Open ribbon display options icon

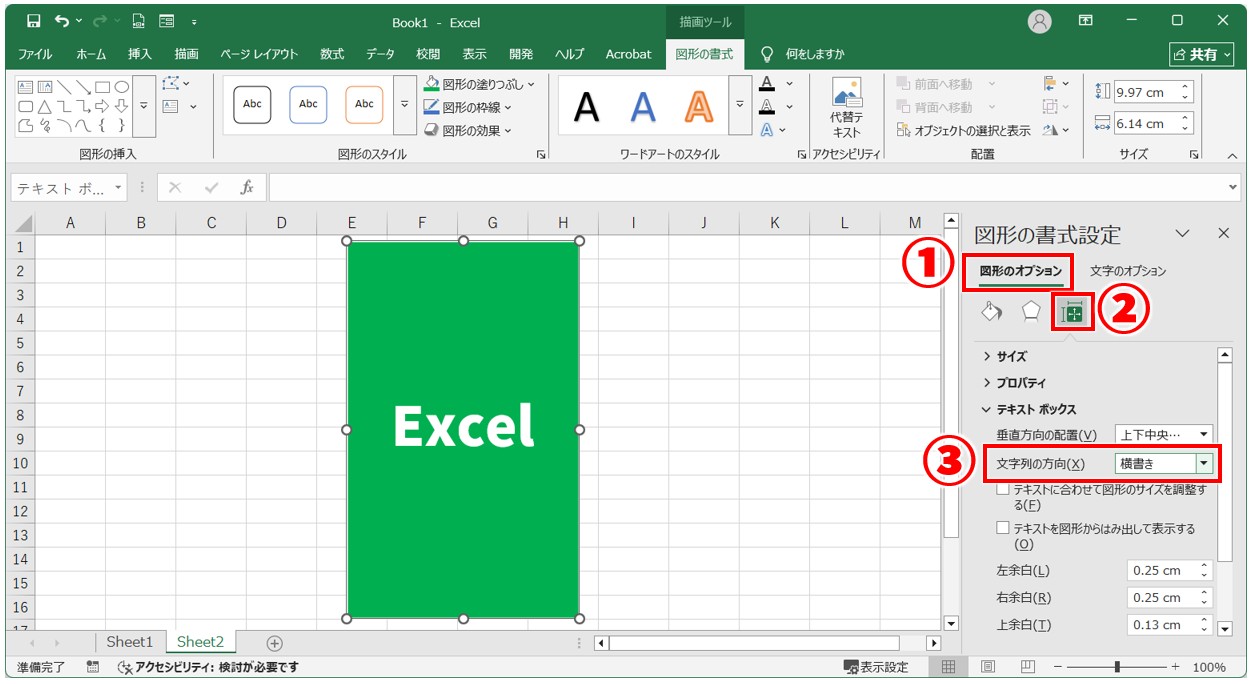click(1085, 21)
